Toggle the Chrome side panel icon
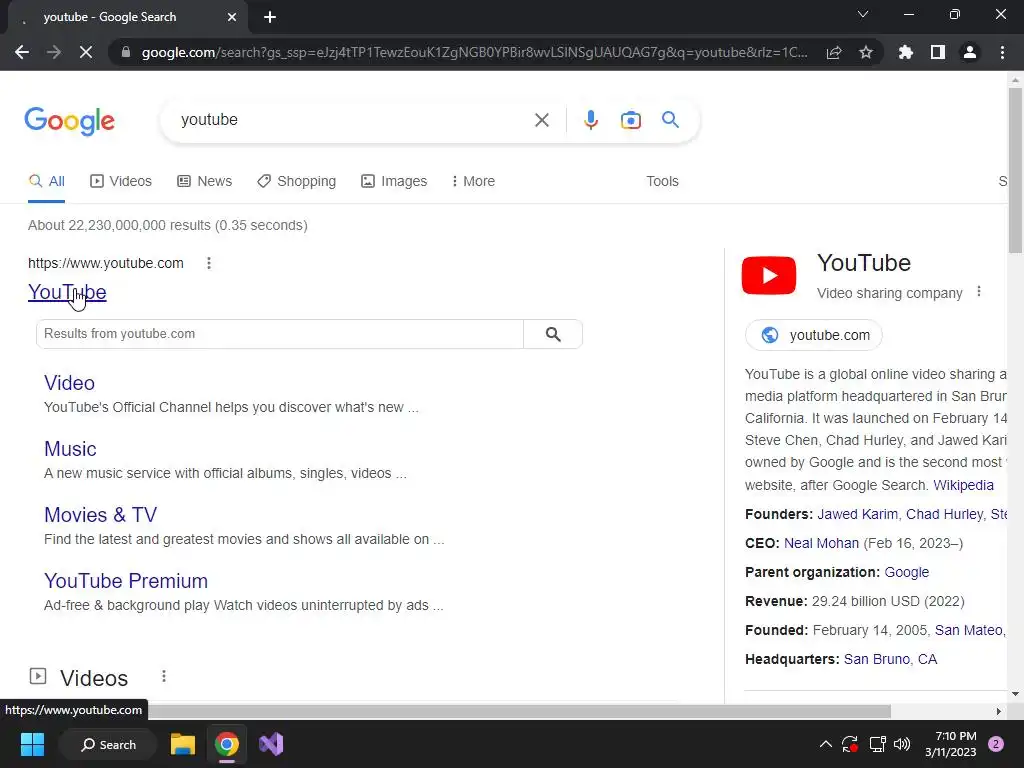This screenshot has width=1024, height=768. (x=938, y=52)
